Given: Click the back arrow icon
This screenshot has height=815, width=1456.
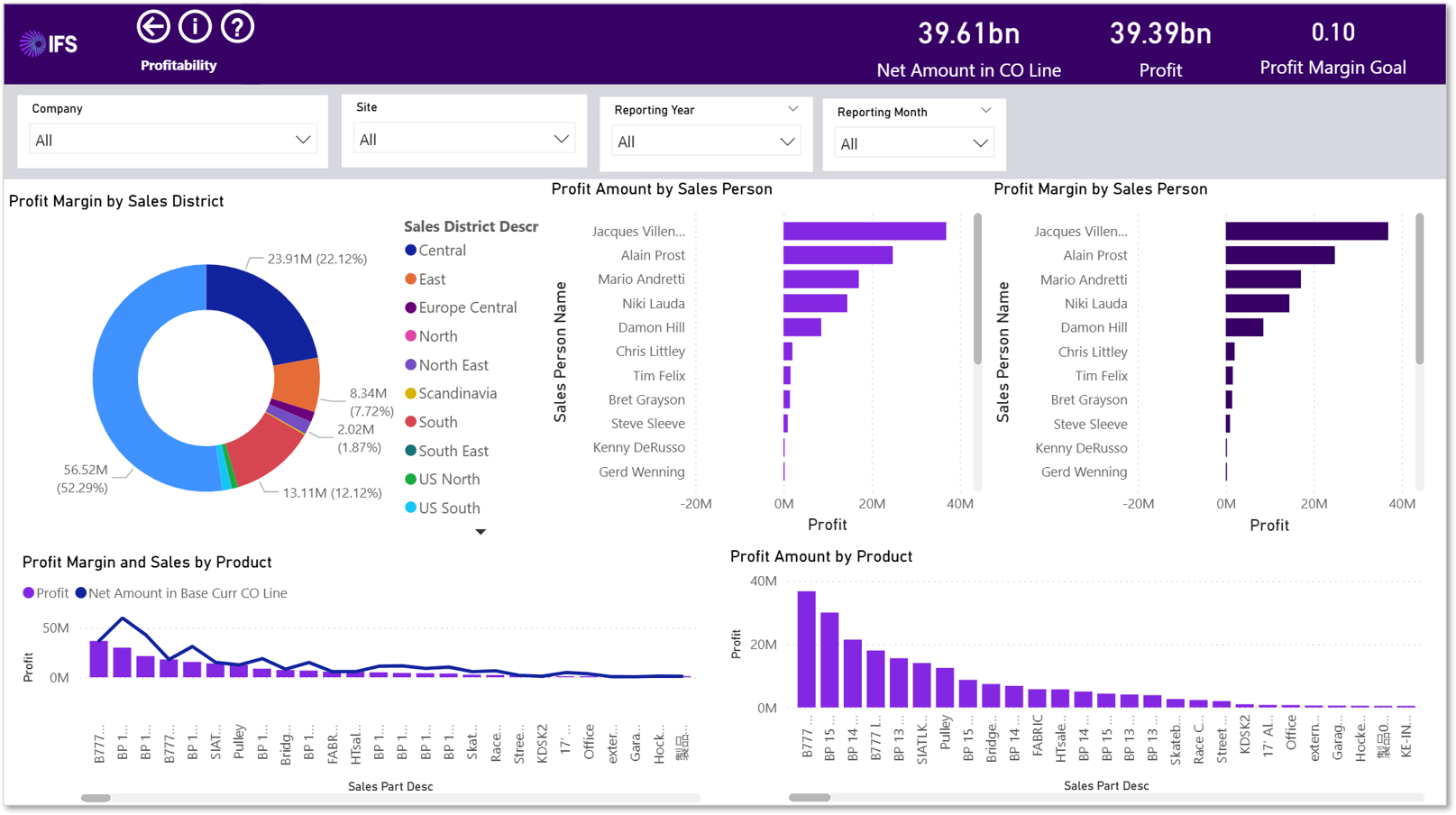Looking at the screenshot, I should click(x=153, y=27).
